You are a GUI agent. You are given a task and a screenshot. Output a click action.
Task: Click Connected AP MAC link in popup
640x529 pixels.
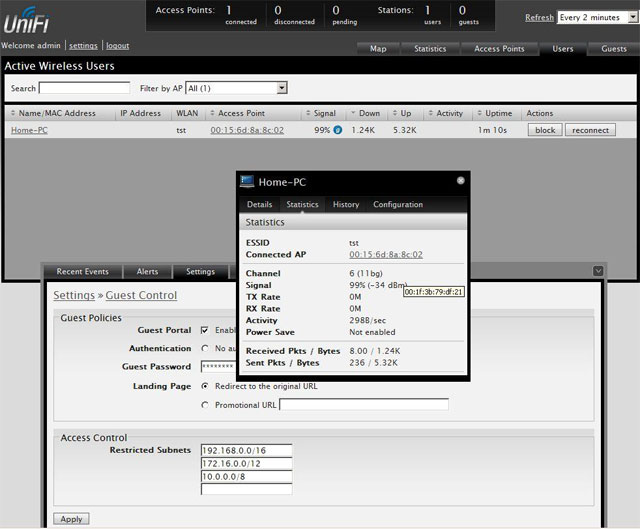(386, 254)
